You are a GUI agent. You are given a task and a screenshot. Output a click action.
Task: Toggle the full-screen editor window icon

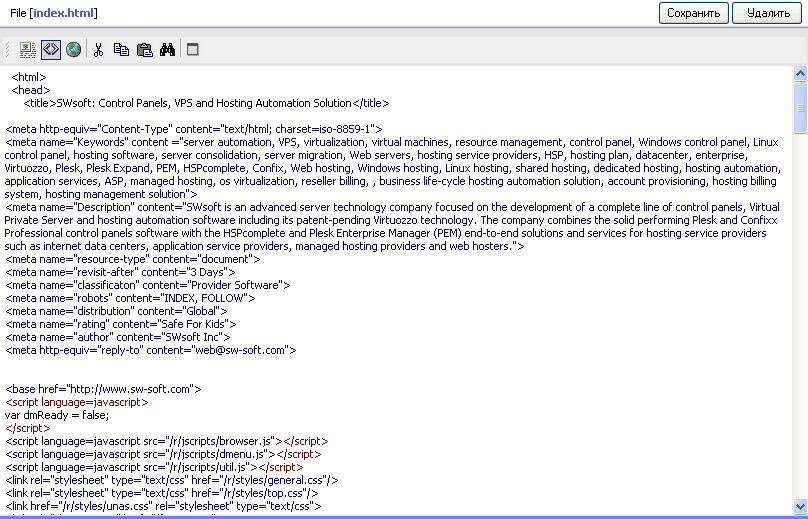193,49
